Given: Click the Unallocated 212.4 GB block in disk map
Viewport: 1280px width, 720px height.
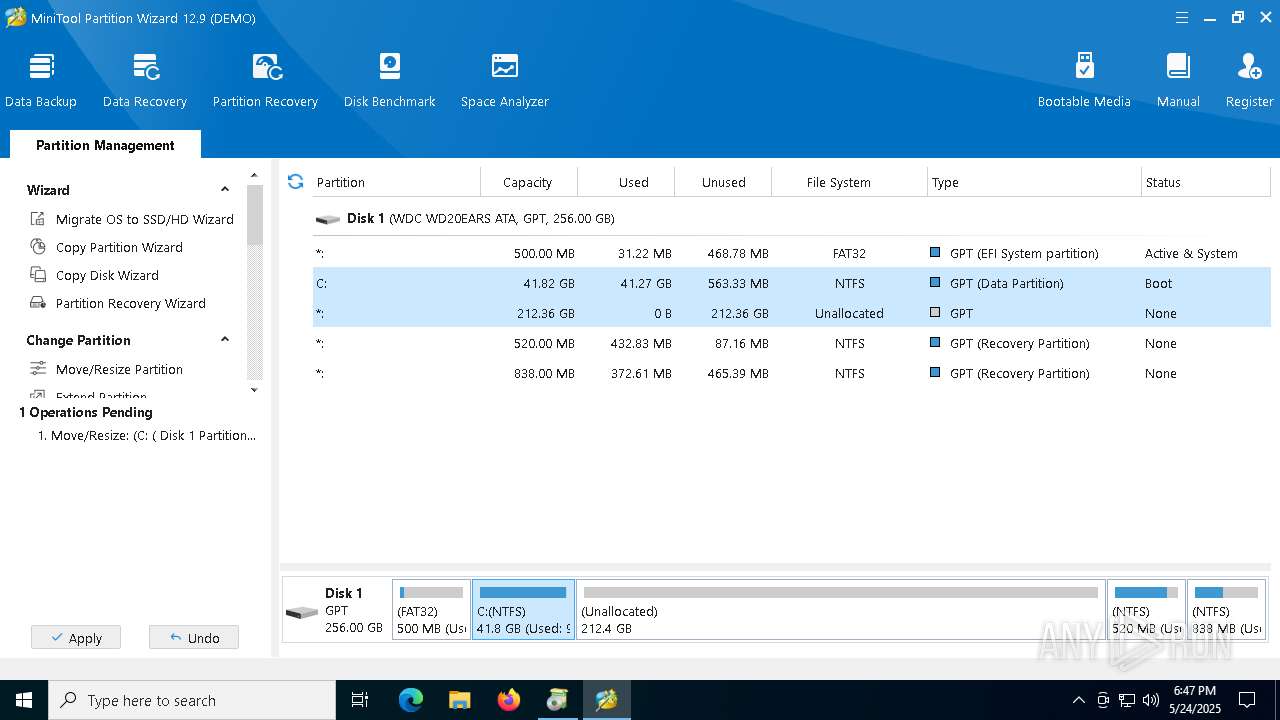Looking at the screenshot, I should [x=841, y=610].
